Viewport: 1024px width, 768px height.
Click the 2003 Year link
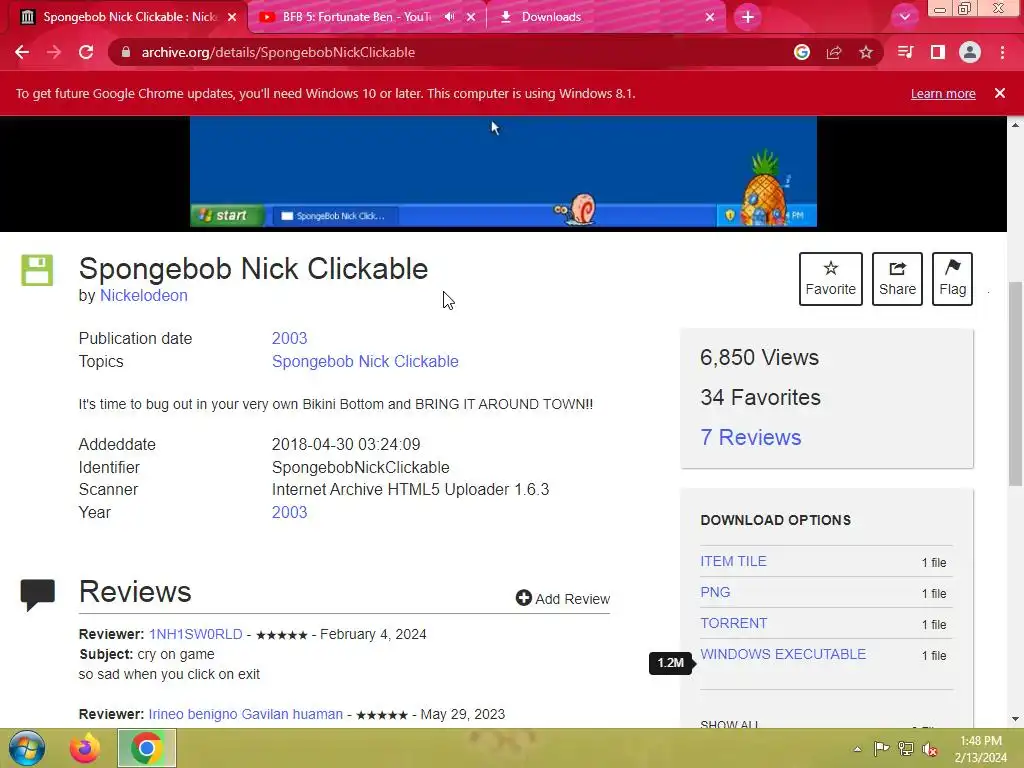(289, 512)
